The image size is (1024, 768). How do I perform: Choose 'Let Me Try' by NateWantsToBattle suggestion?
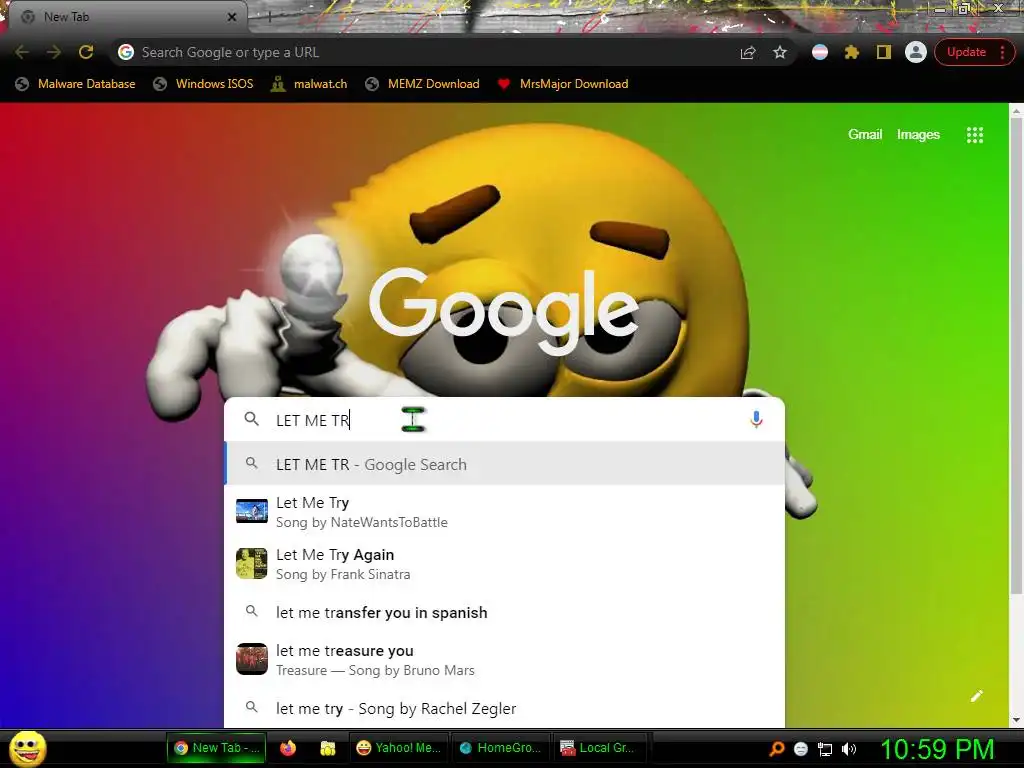point(504,512)
